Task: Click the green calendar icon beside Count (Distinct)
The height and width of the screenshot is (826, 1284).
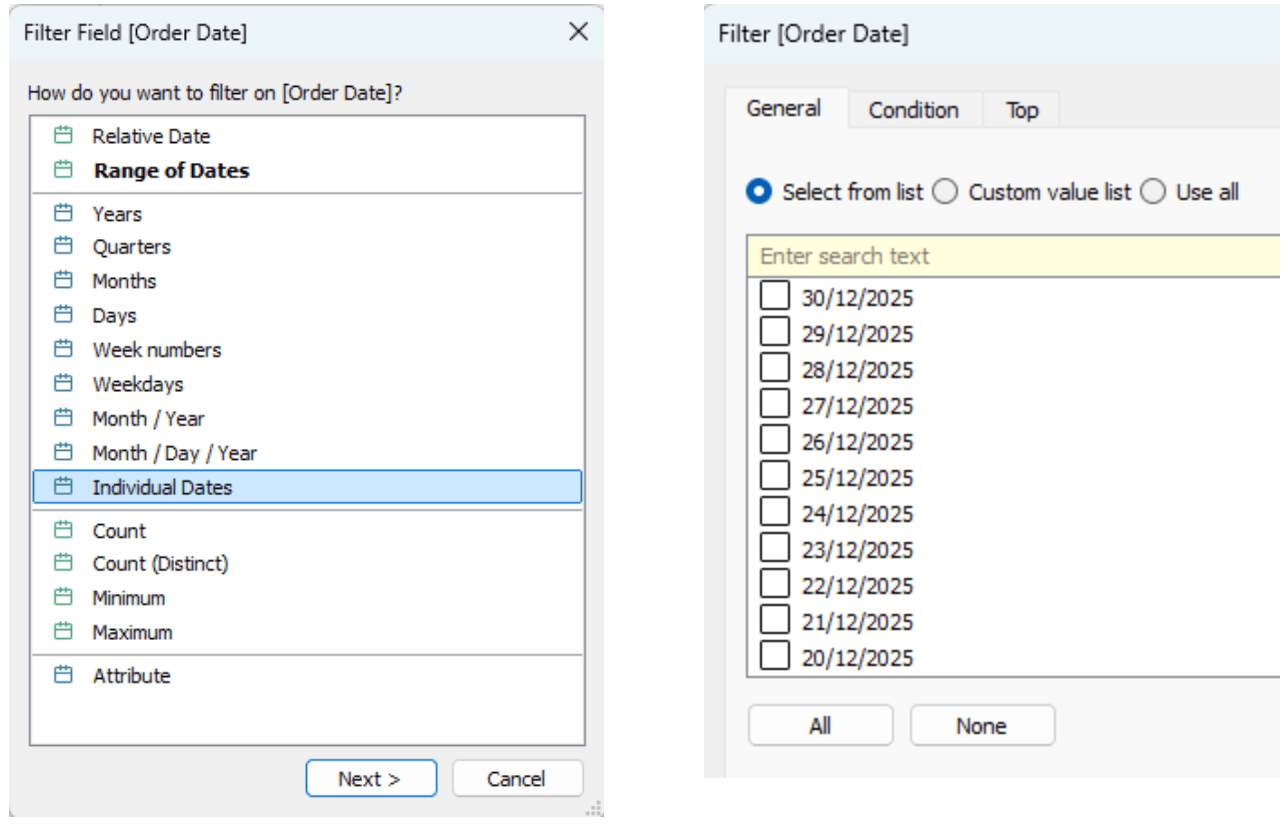Action: point(64,564)
